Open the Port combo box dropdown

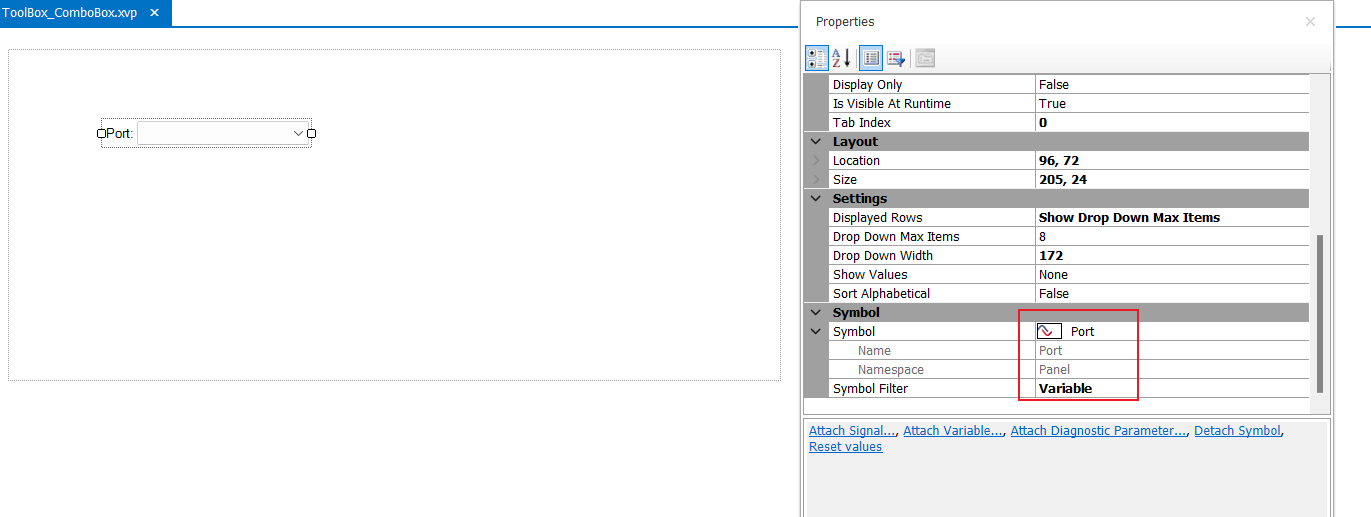pyautogui.click(x=298, y=133)
